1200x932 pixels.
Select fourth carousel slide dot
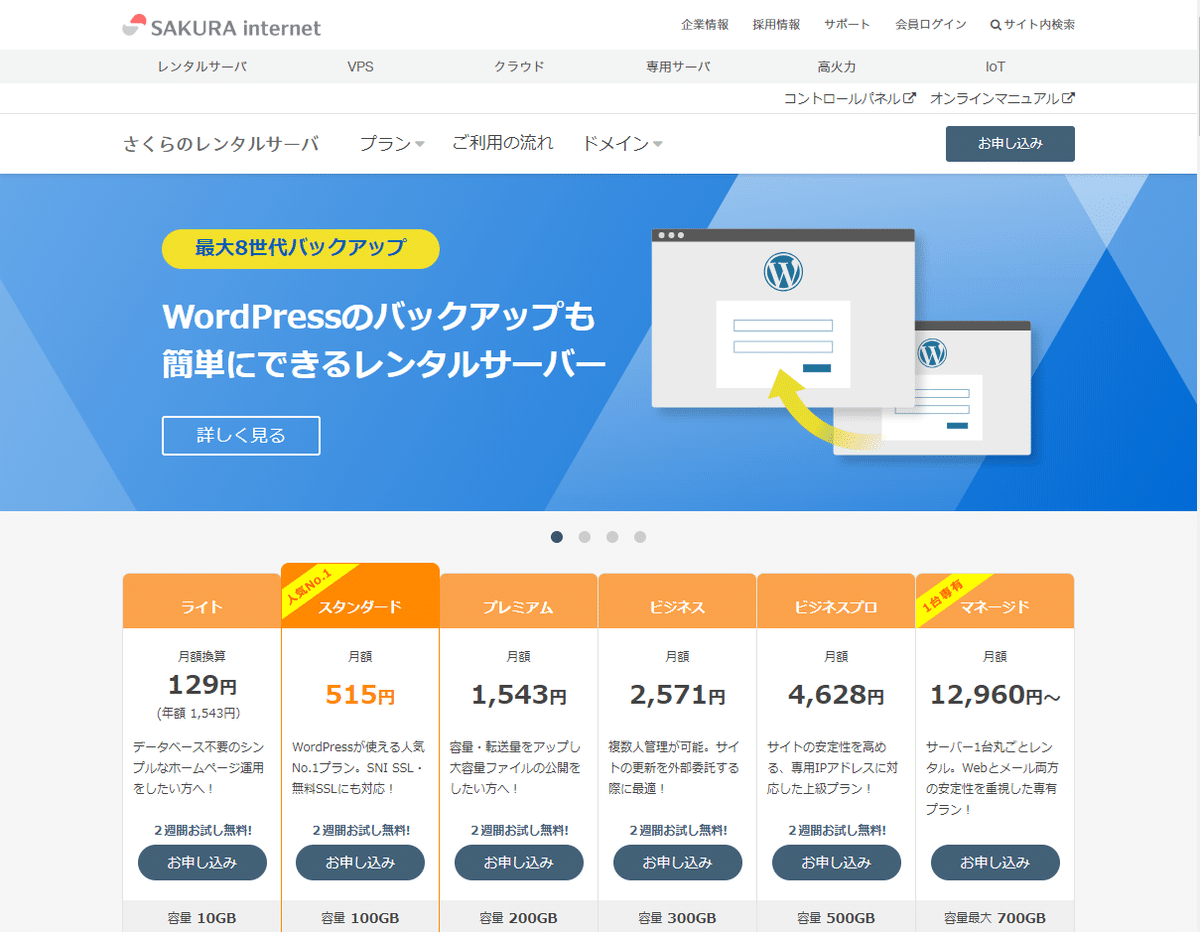click(x=640, y=537)
